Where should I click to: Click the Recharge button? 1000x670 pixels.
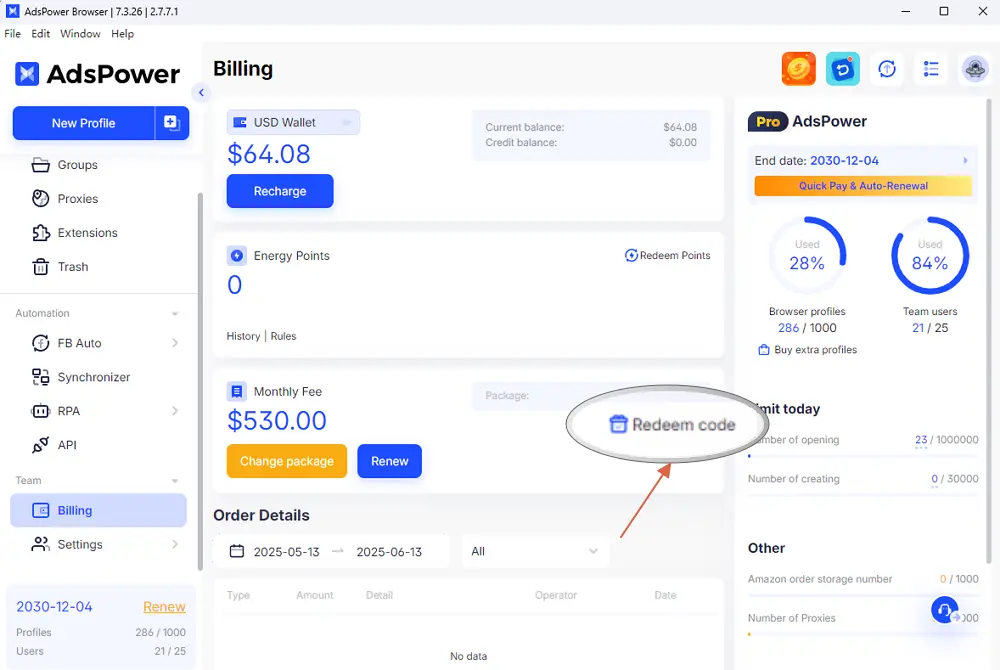[x=280, y=191]
